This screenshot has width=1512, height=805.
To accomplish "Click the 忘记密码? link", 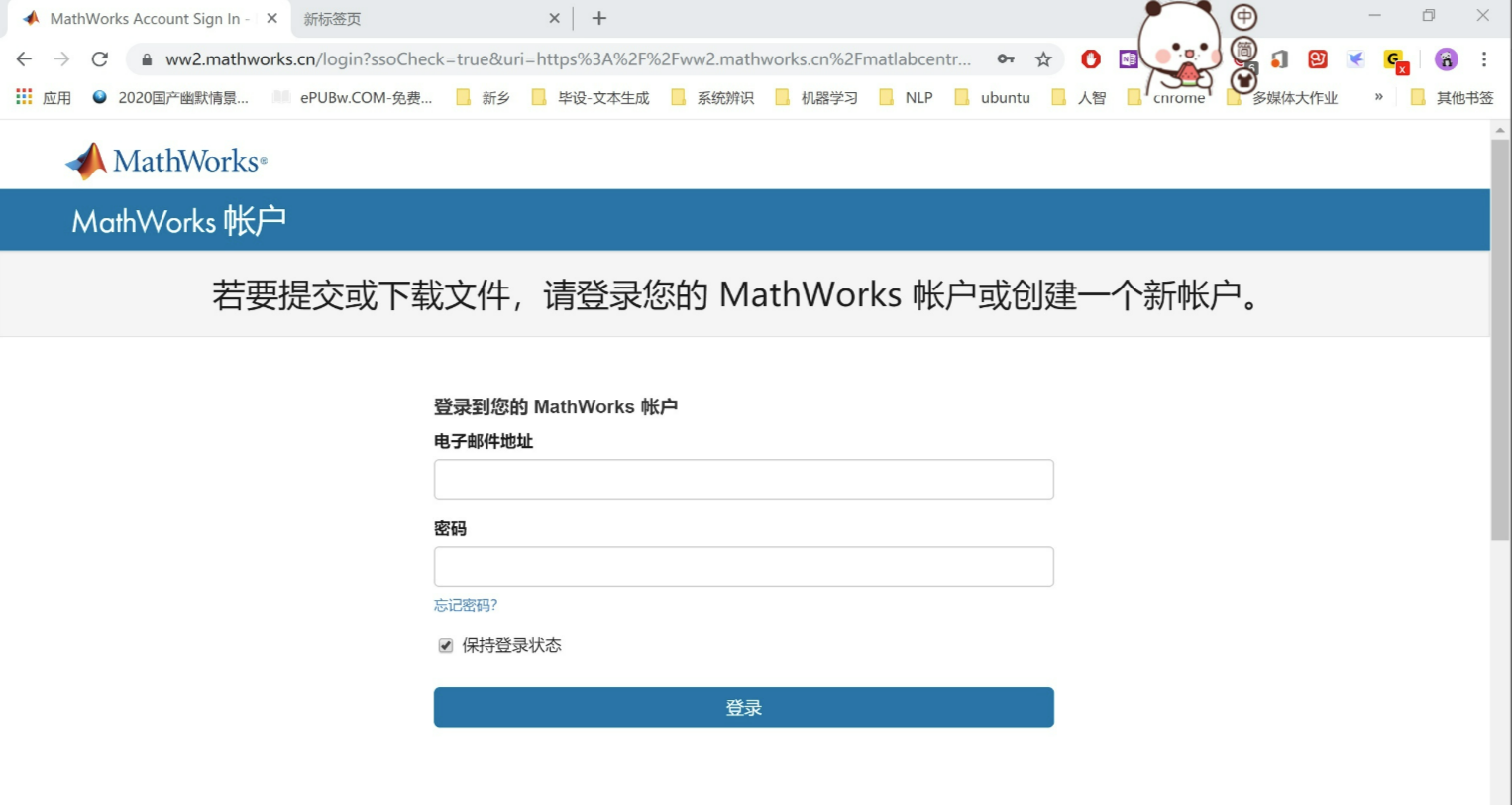I will point(466,605).
